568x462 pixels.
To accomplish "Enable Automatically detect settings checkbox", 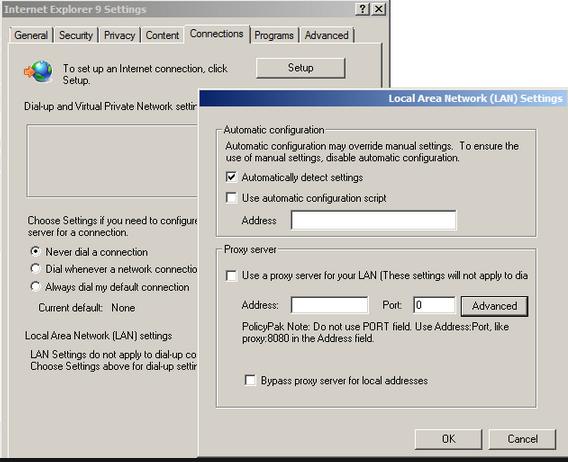I will point(231,177).
